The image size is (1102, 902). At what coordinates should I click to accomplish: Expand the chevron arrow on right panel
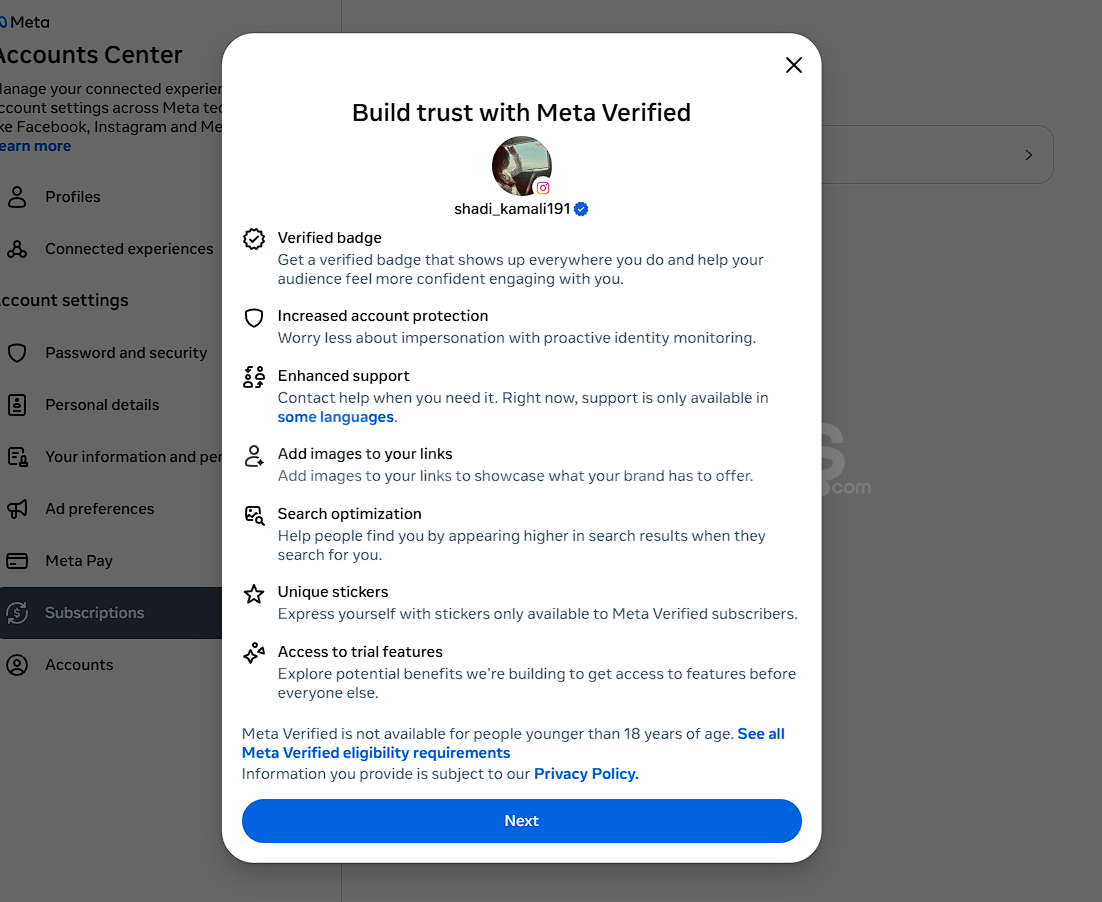point(1029,155)
